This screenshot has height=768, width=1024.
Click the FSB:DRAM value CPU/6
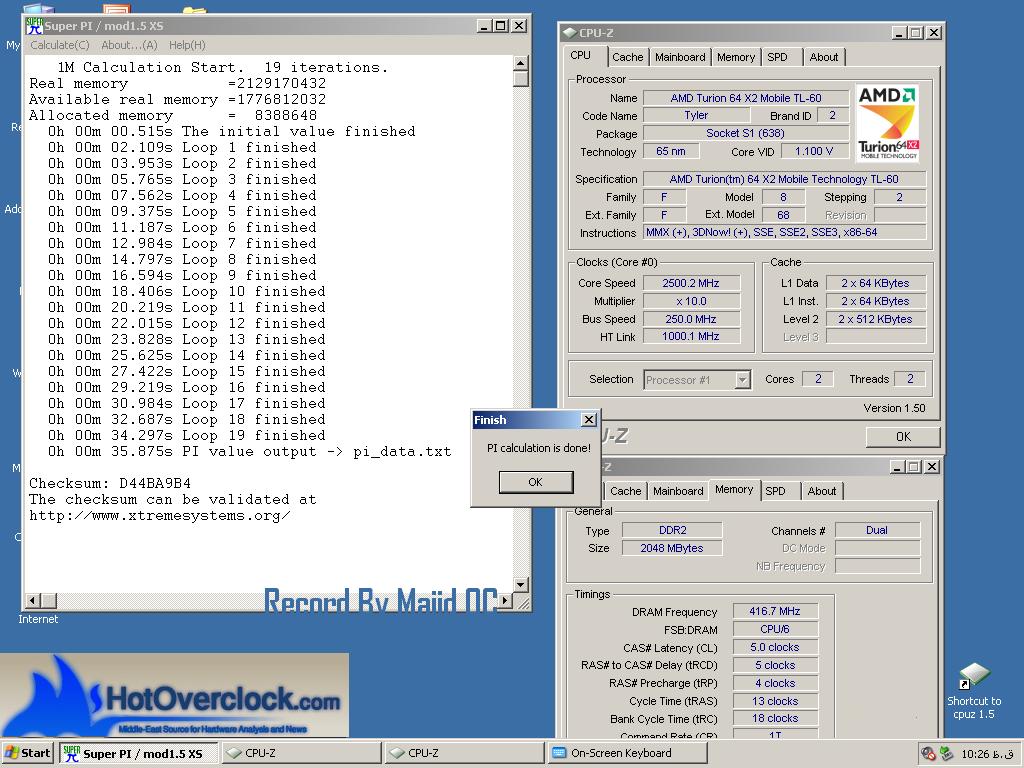click(x=775, y=629)
